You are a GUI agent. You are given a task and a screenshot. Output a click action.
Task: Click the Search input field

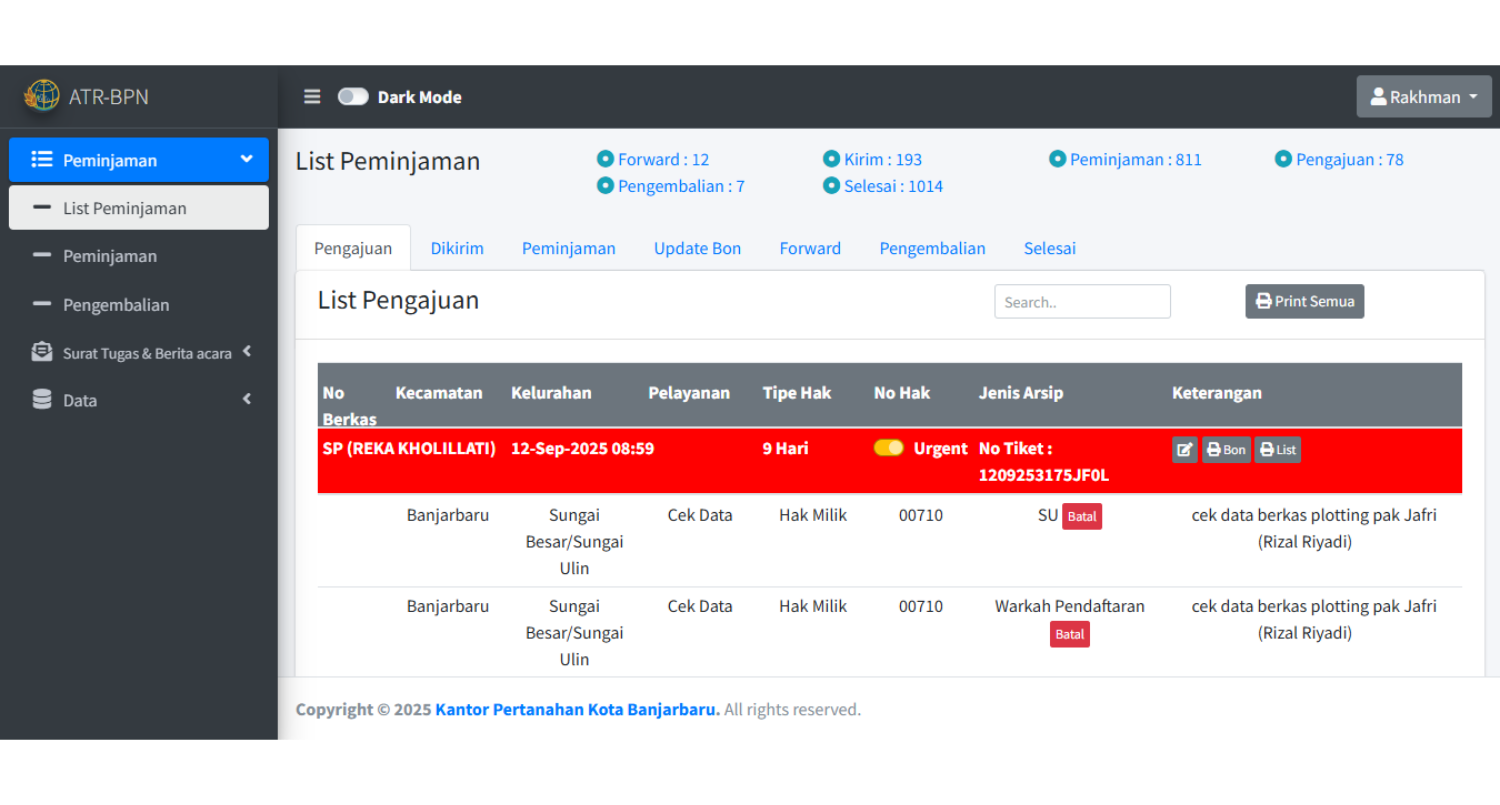coord(1082,302)
